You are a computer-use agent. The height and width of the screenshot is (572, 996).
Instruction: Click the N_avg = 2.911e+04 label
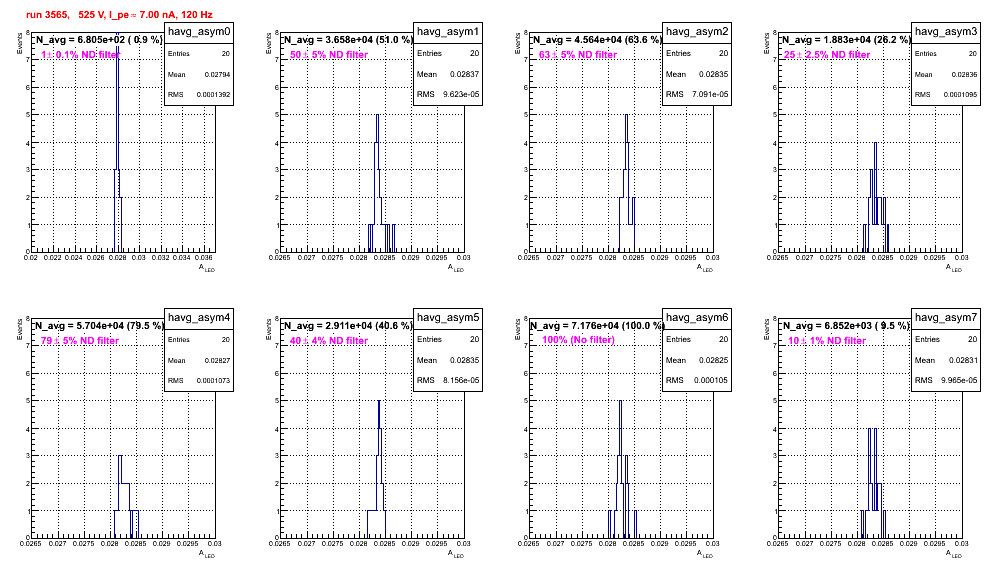click(348, 326)
